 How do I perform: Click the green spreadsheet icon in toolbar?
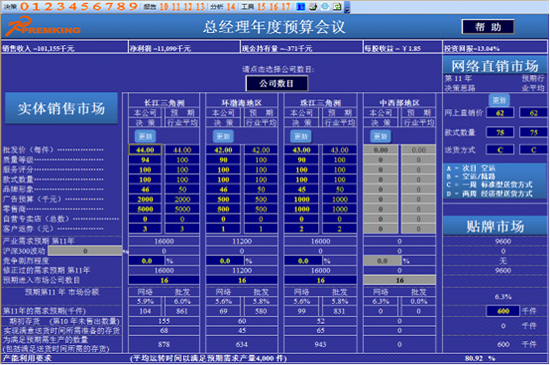click(337, 6)
